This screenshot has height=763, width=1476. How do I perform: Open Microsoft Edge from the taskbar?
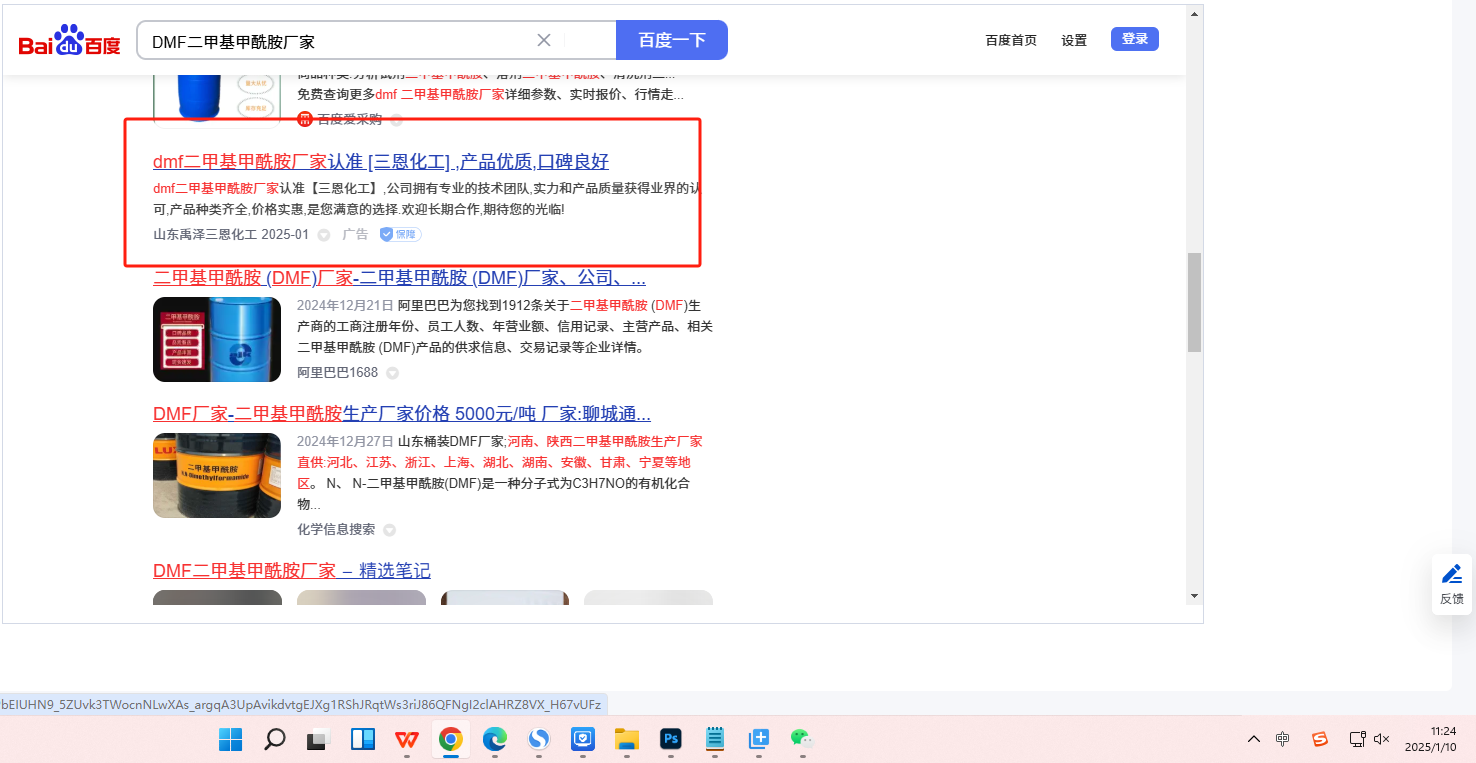[x=495, y=739]
